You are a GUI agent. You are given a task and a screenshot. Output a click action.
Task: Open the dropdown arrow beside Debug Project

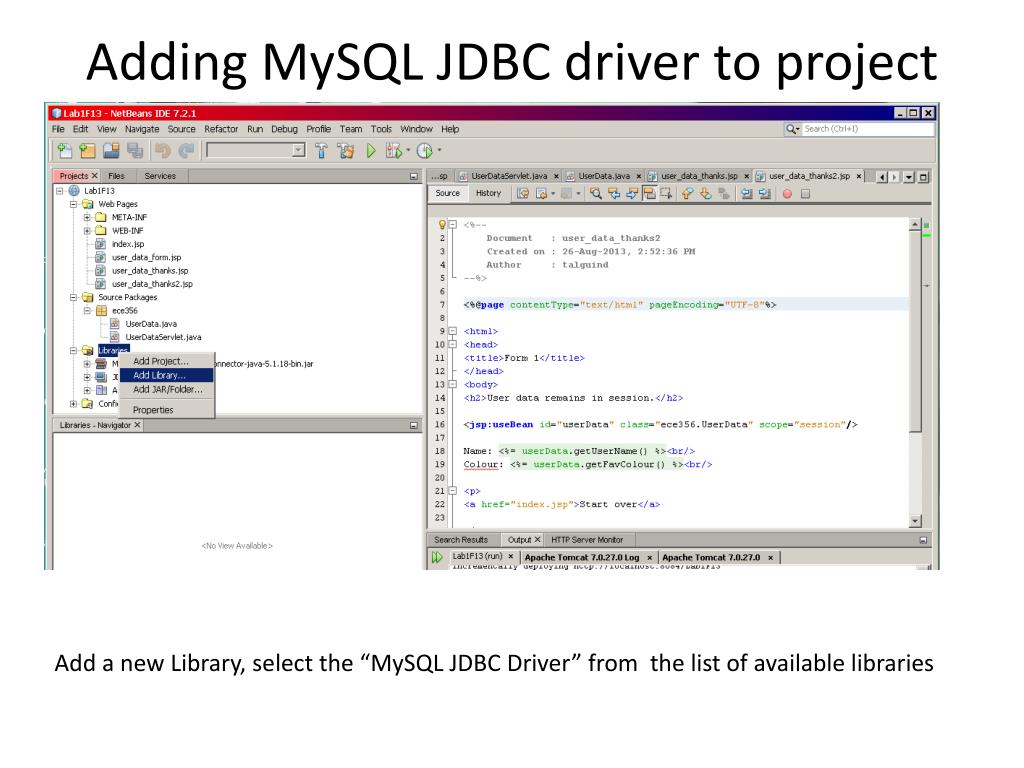[x=408, y=150]
